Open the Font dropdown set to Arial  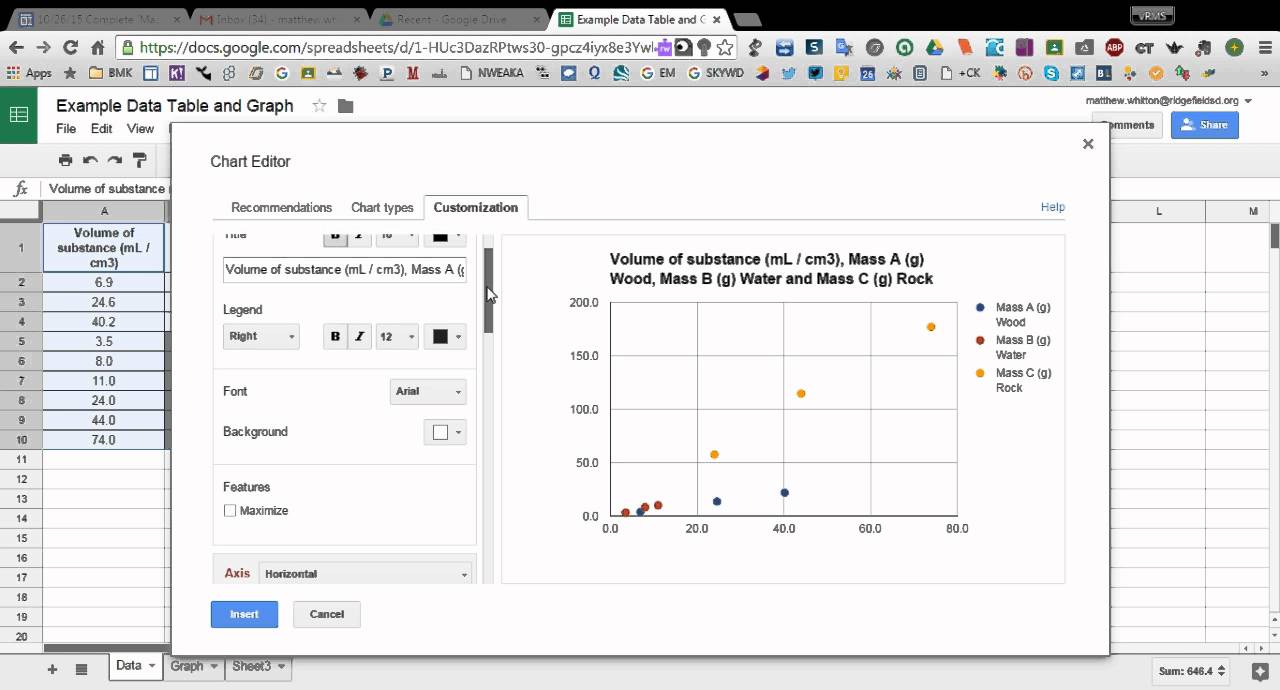pos(428,392)
